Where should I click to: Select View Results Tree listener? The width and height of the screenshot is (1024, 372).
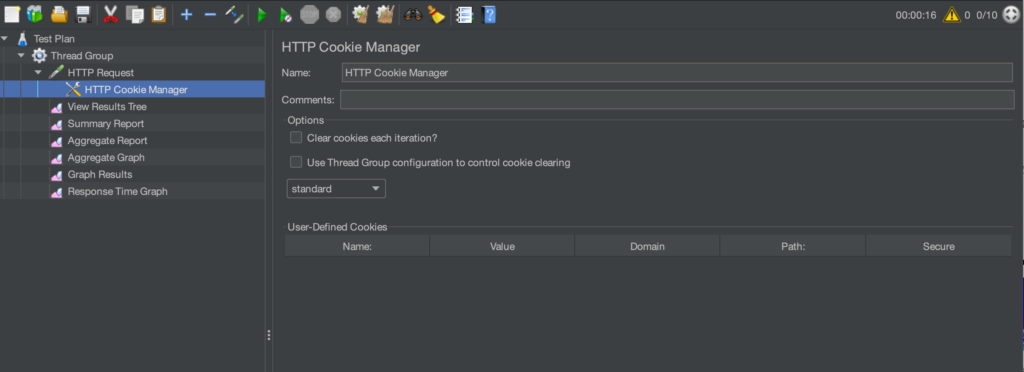click(107, 106)
